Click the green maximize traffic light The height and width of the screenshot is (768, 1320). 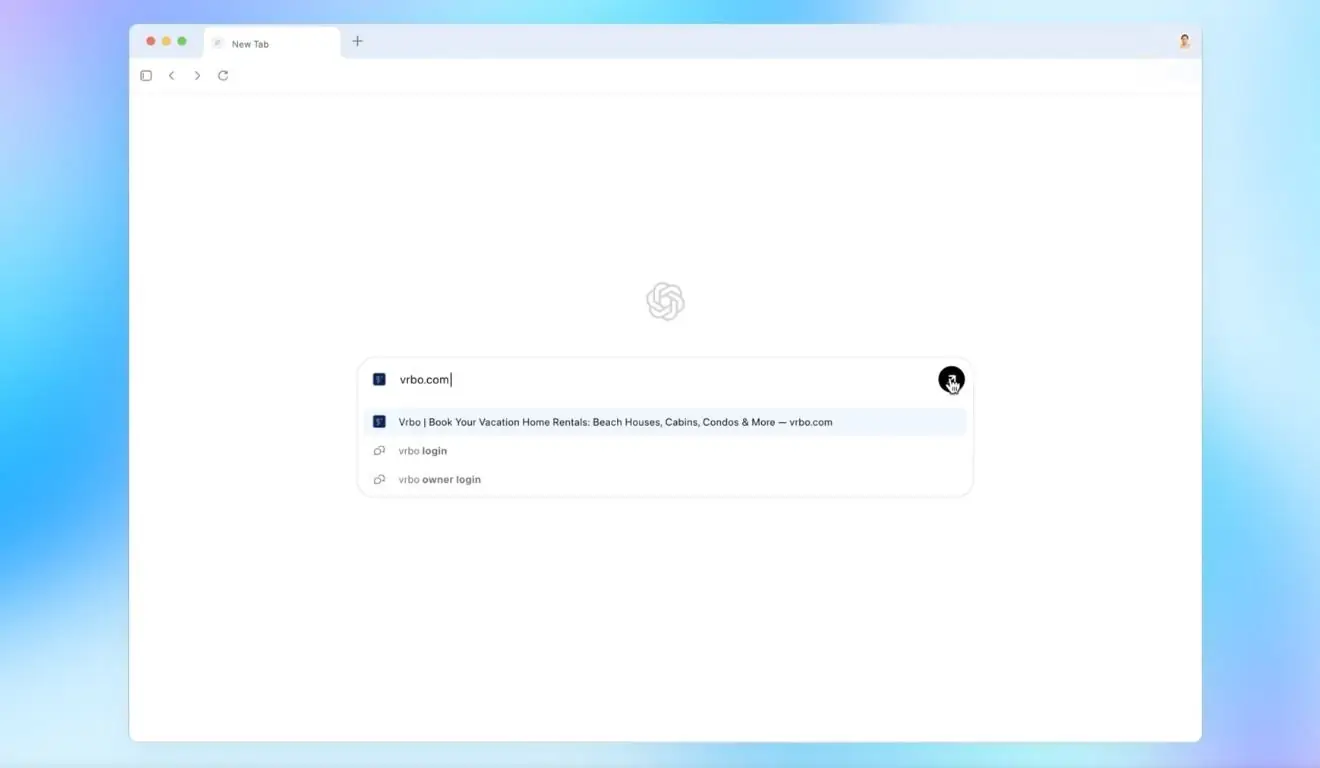tap(181, 41)
